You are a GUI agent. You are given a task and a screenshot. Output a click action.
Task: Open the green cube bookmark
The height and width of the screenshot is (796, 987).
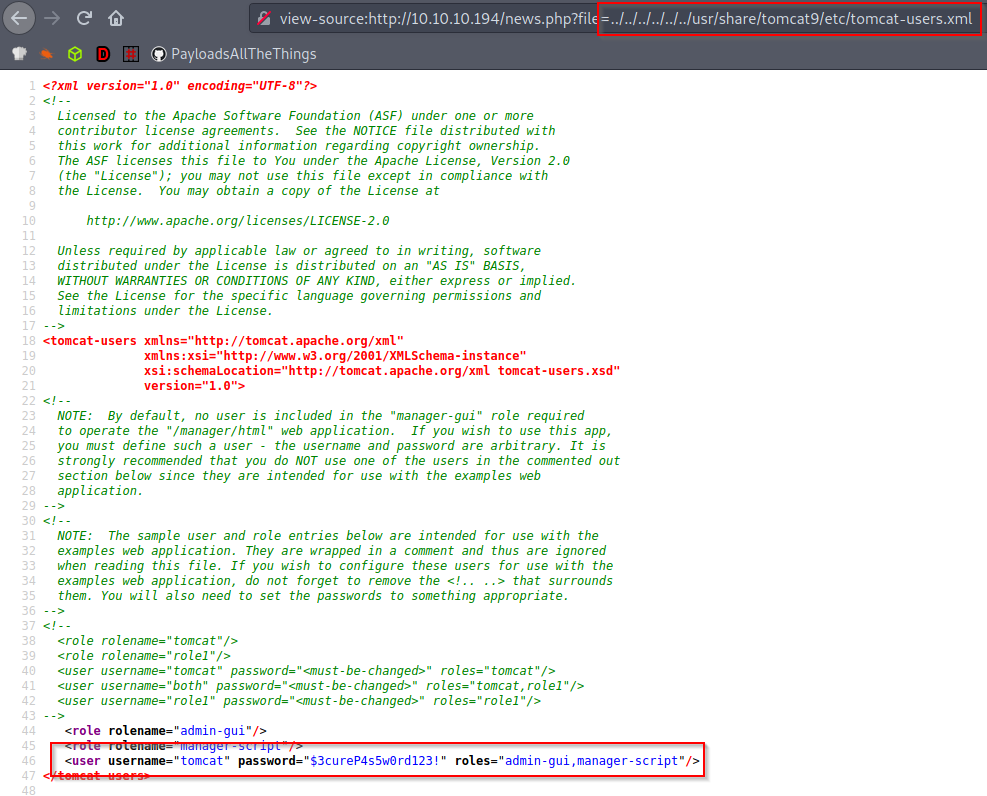(75, 54)
